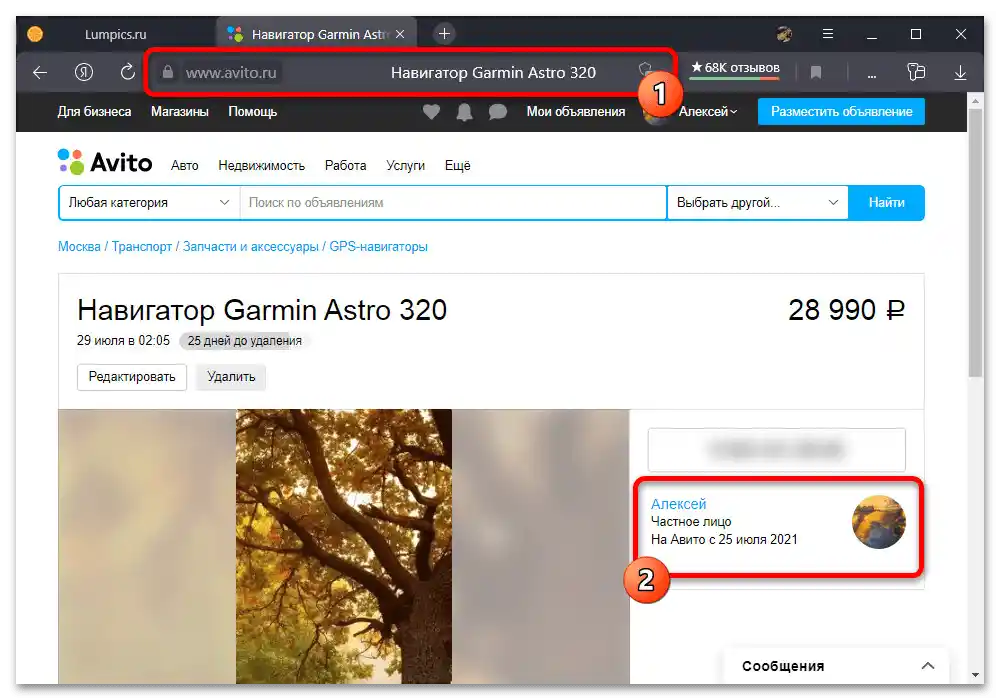
Task: Close the Навигатор Garmin Astro tab
Action: (400, 34)
